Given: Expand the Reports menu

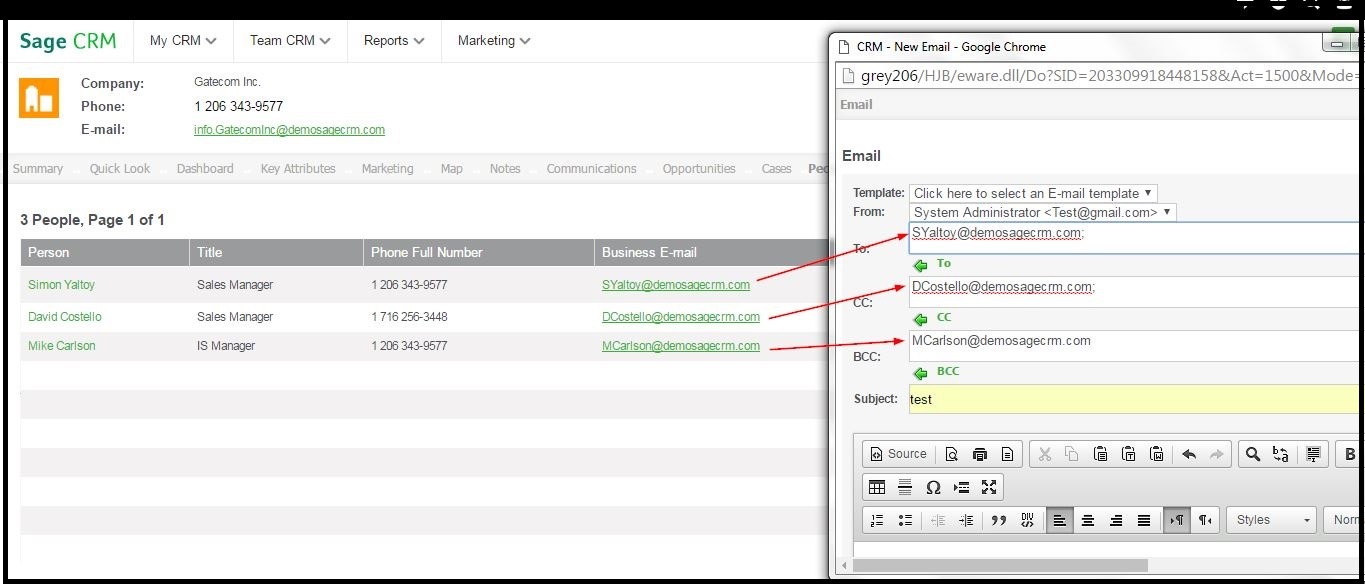Looking at the screenshot, I should (394, 41).
